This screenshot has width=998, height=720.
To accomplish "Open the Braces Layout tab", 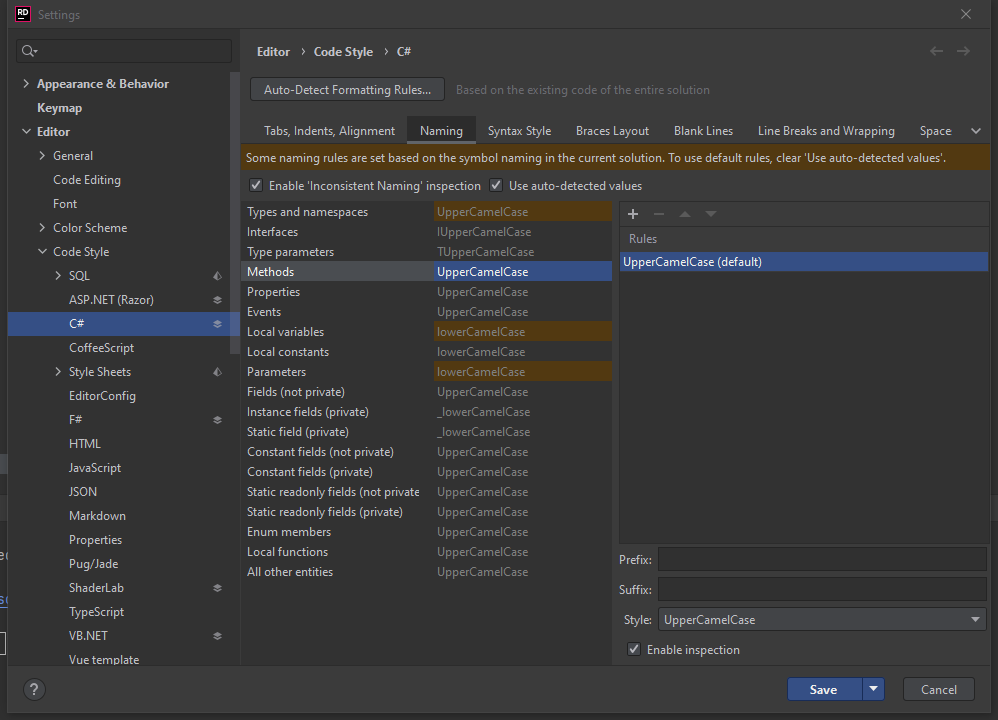I will coord(612,131).
